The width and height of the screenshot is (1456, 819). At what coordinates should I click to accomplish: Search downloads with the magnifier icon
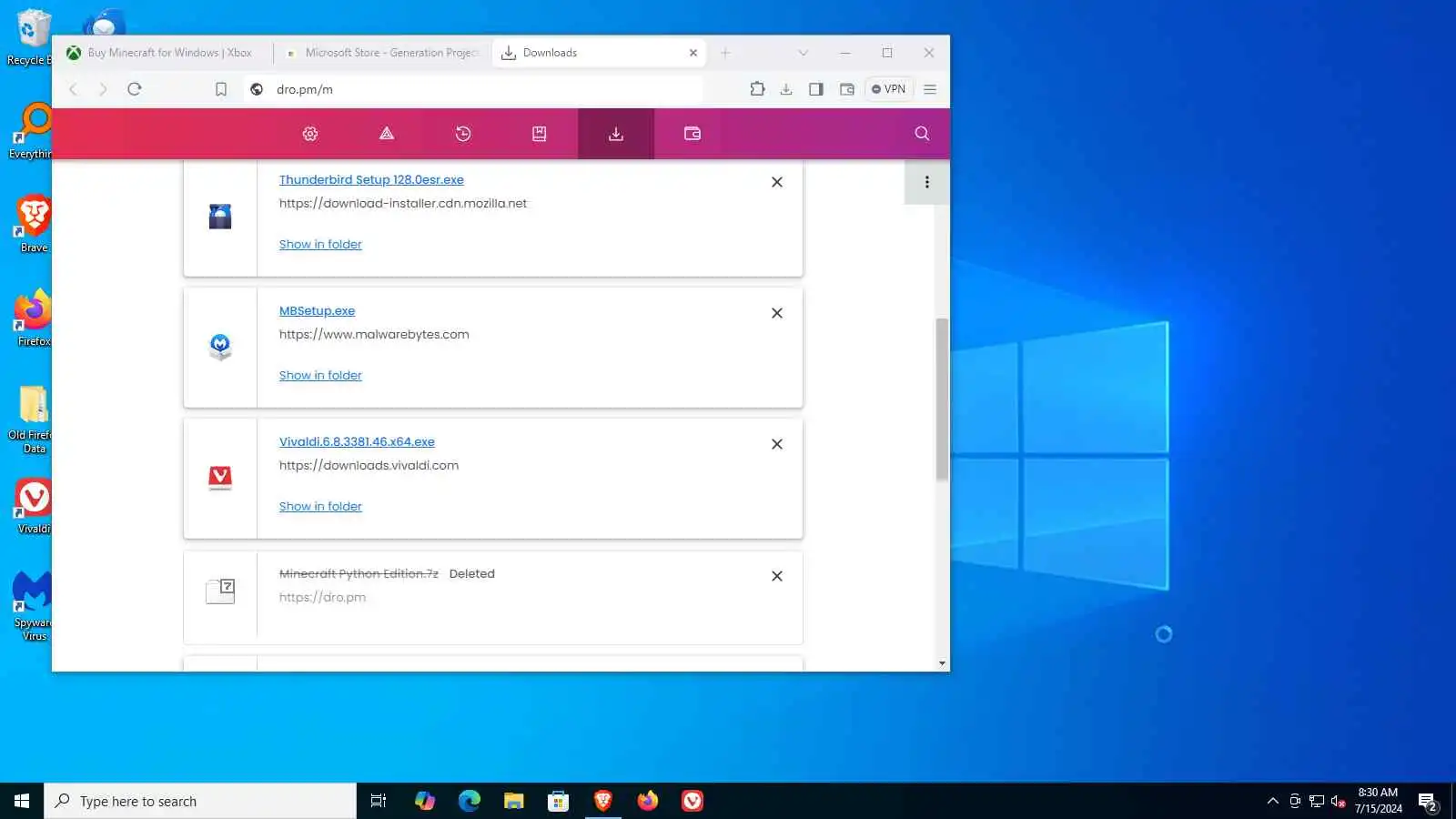922,134
